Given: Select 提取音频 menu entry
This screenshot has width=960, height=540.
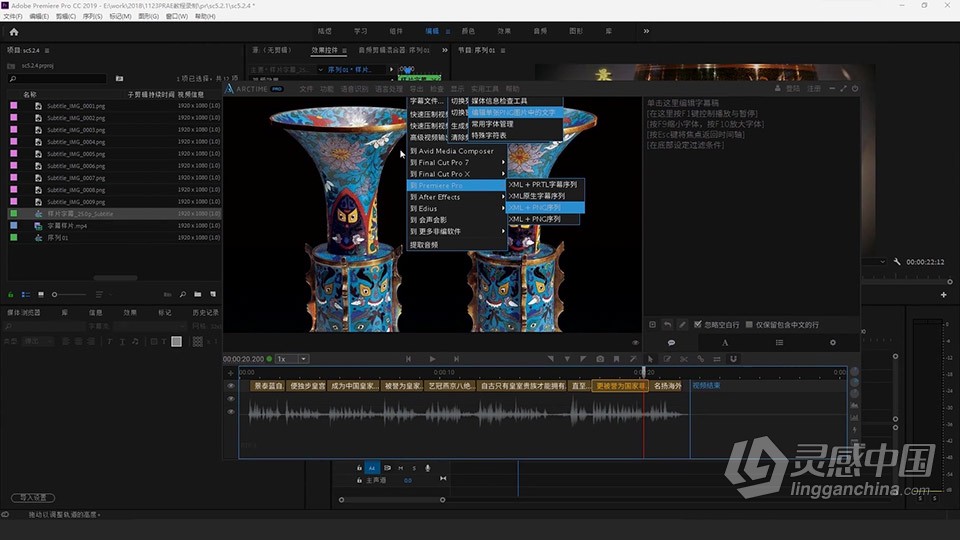Looking at the screenshot, I should coord(424,245).
